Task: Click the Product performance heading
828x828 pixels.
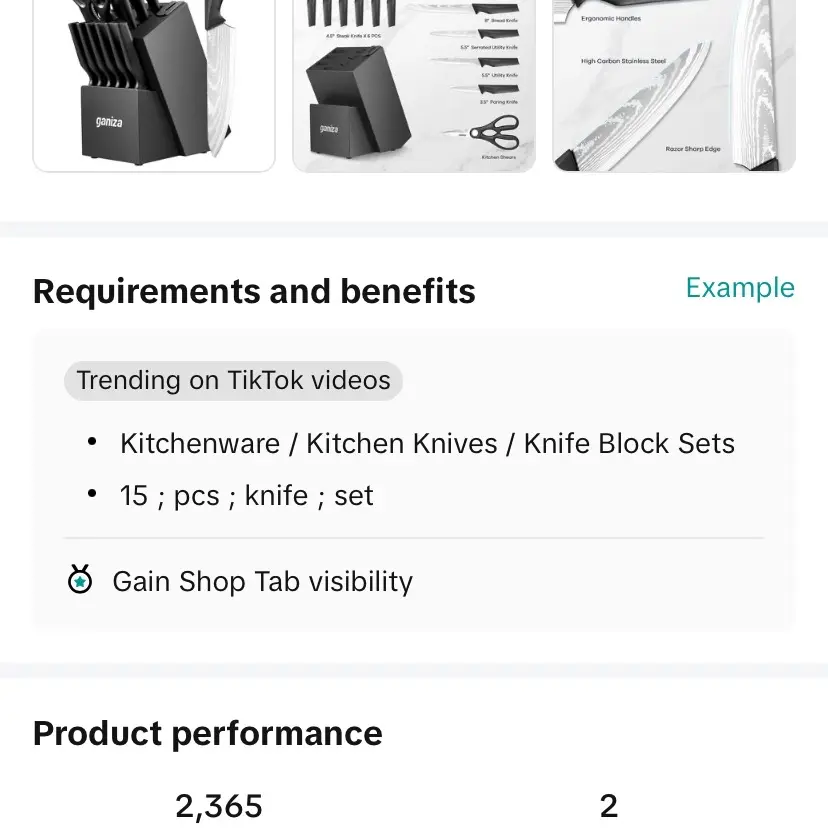Action: click(207, 734)
